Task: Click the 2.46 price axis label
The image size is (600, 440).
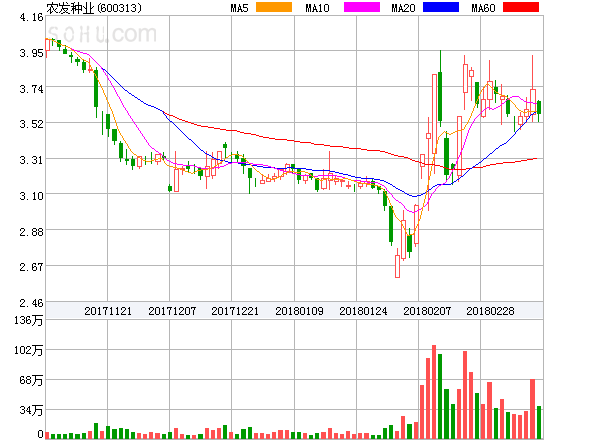Action: point(31,303)
